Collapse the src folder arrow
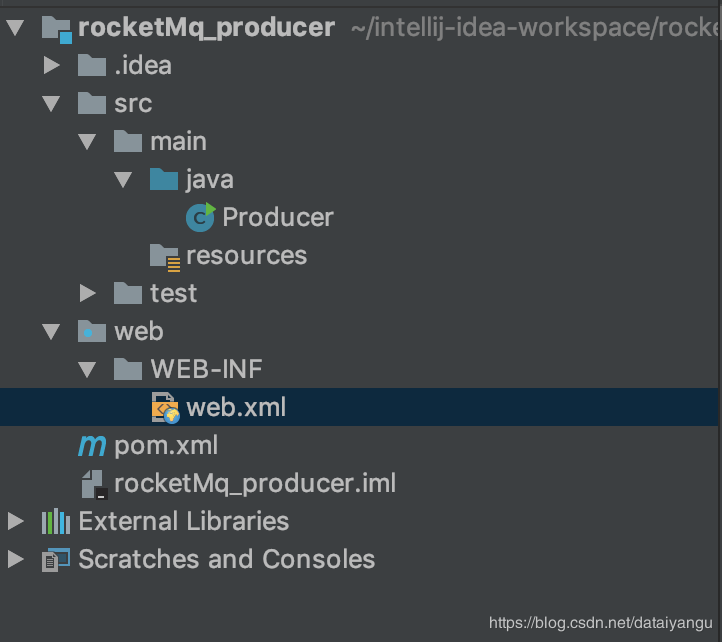Viewport: 722px width, 642px height. coord(51,104)
